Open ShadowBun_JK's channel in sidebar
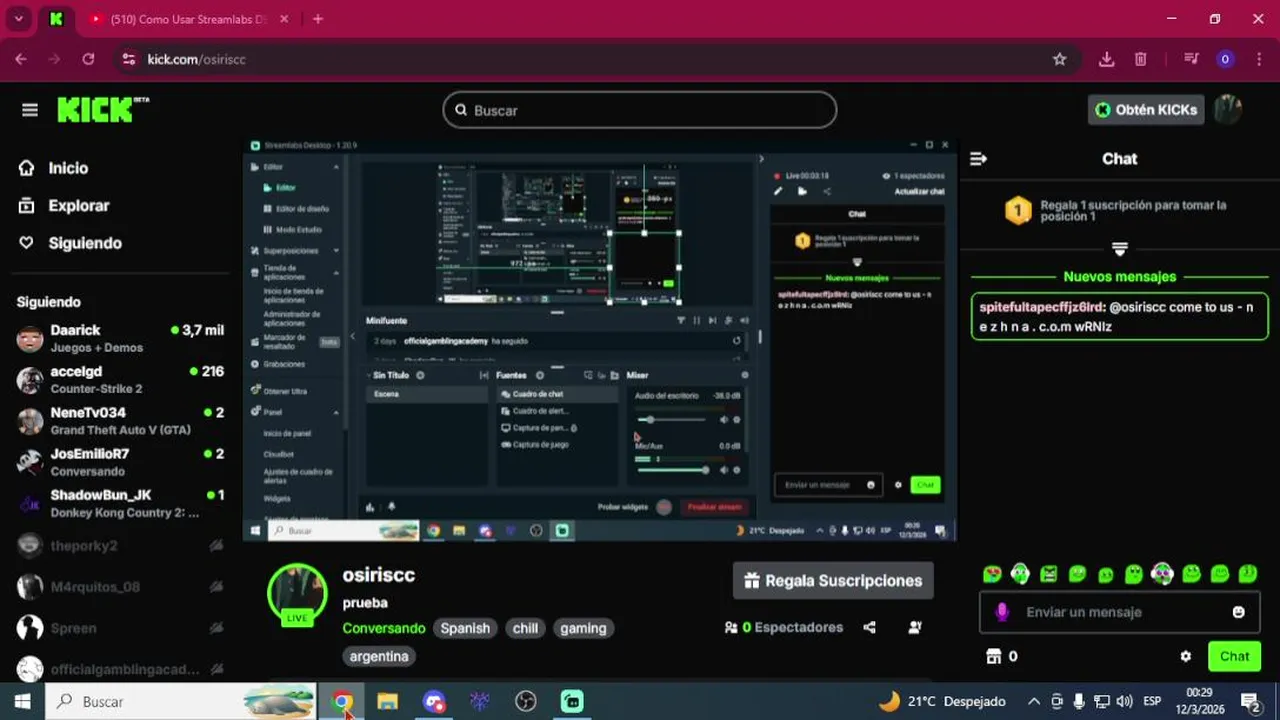 pos(120,503)
